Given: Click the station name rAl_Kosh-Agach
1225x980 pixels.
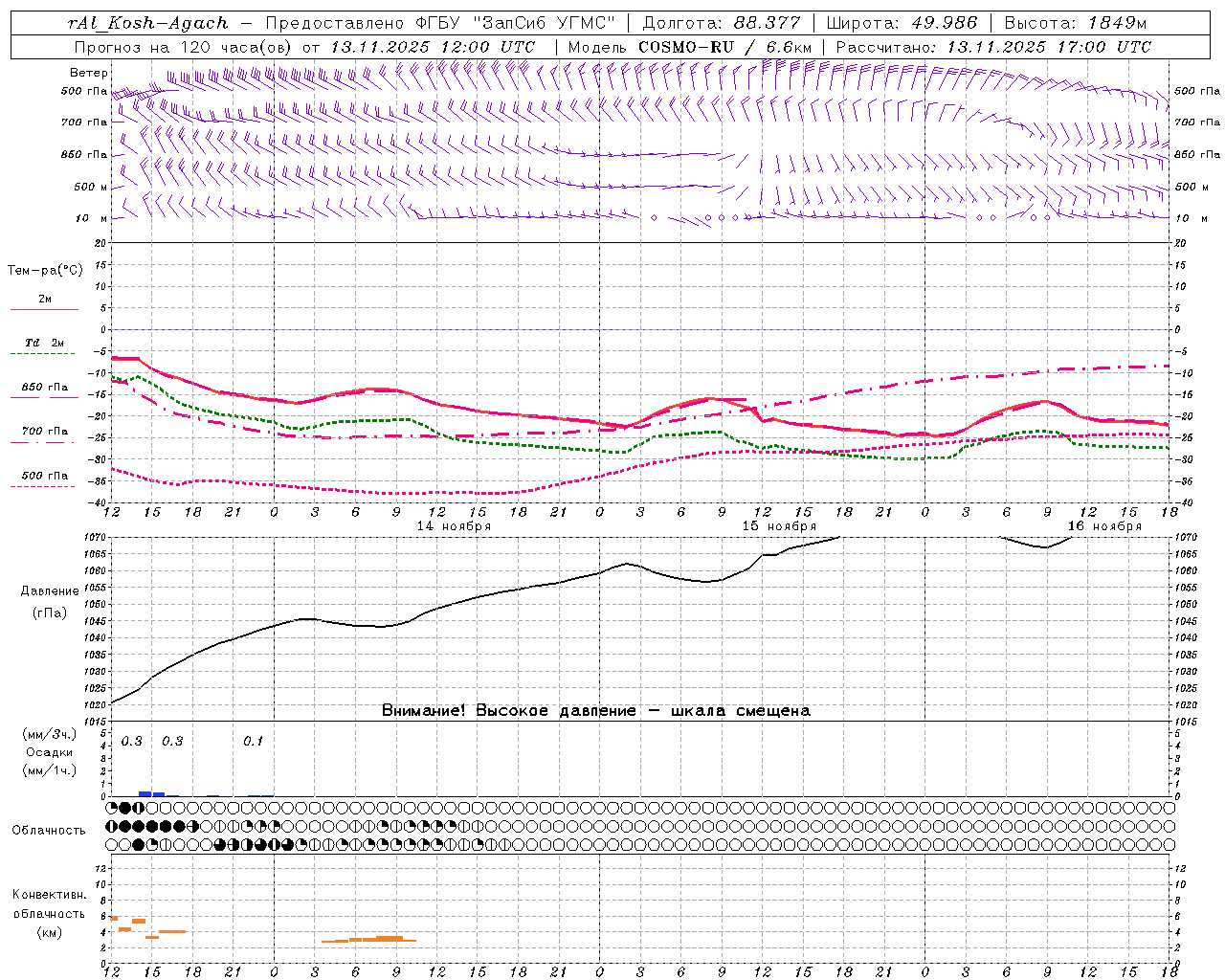Looking at the screenshot, I should (148, 23).
